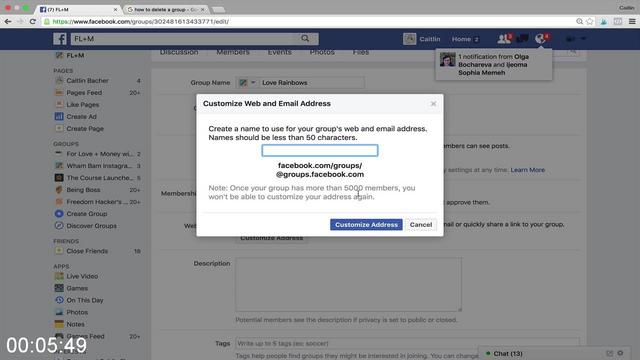Click Like Pages in sidebar

click(83, 104)
